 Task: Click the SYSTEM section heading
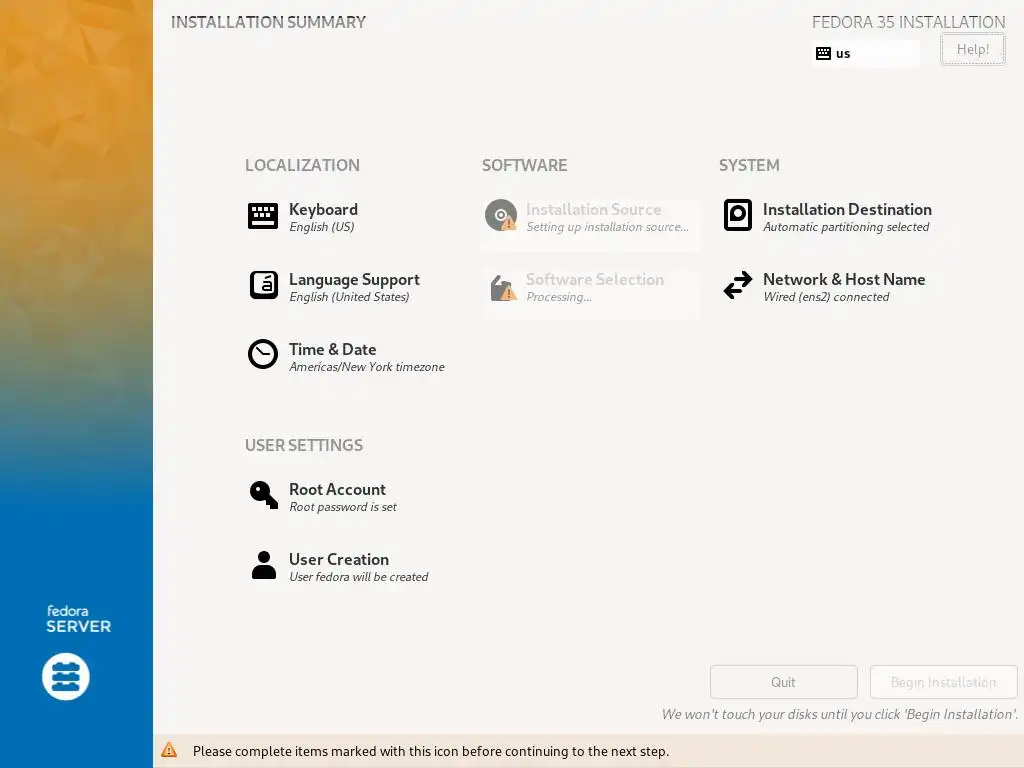click(749, 165)
